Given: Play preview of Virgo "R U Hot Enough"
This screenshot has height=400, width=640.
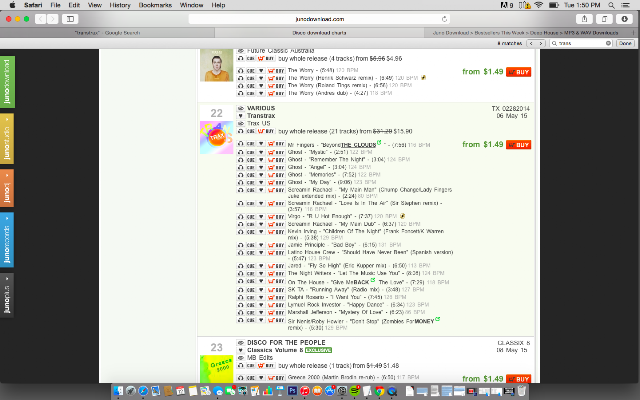Looking at the screenshot, I should point(240,216).
